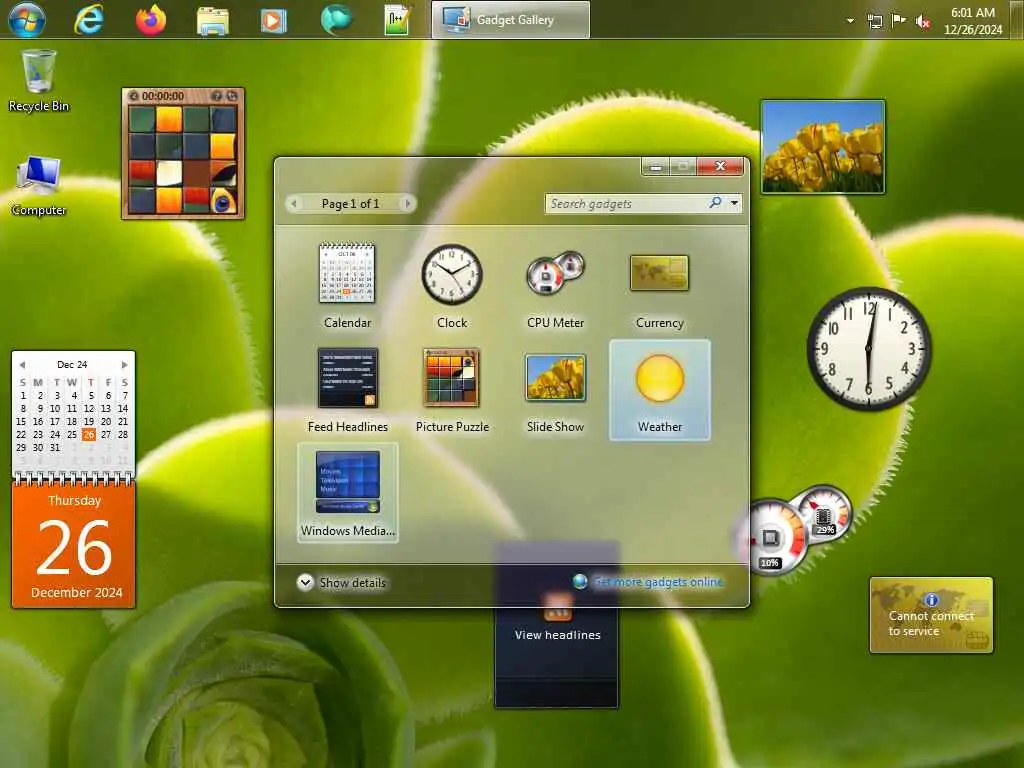The image size is (1024, 768).
Task: Click the tulip slide show gadget picture
Action: (x=823, y=147)
